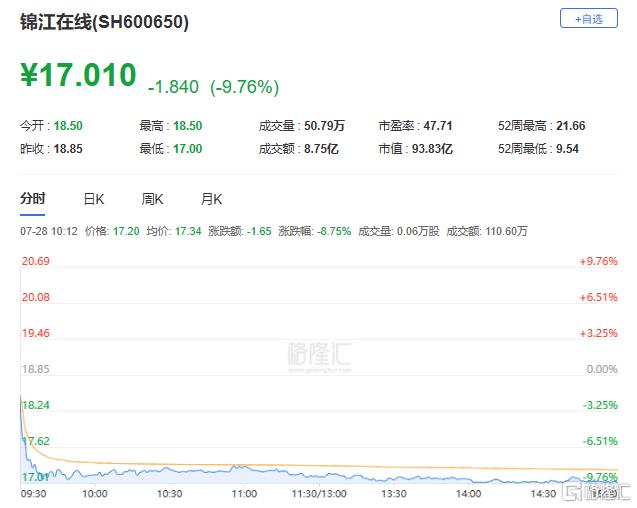Click the 今开 opening value 18.50
This screenshot has height=508, width=637.
(68, 126)
